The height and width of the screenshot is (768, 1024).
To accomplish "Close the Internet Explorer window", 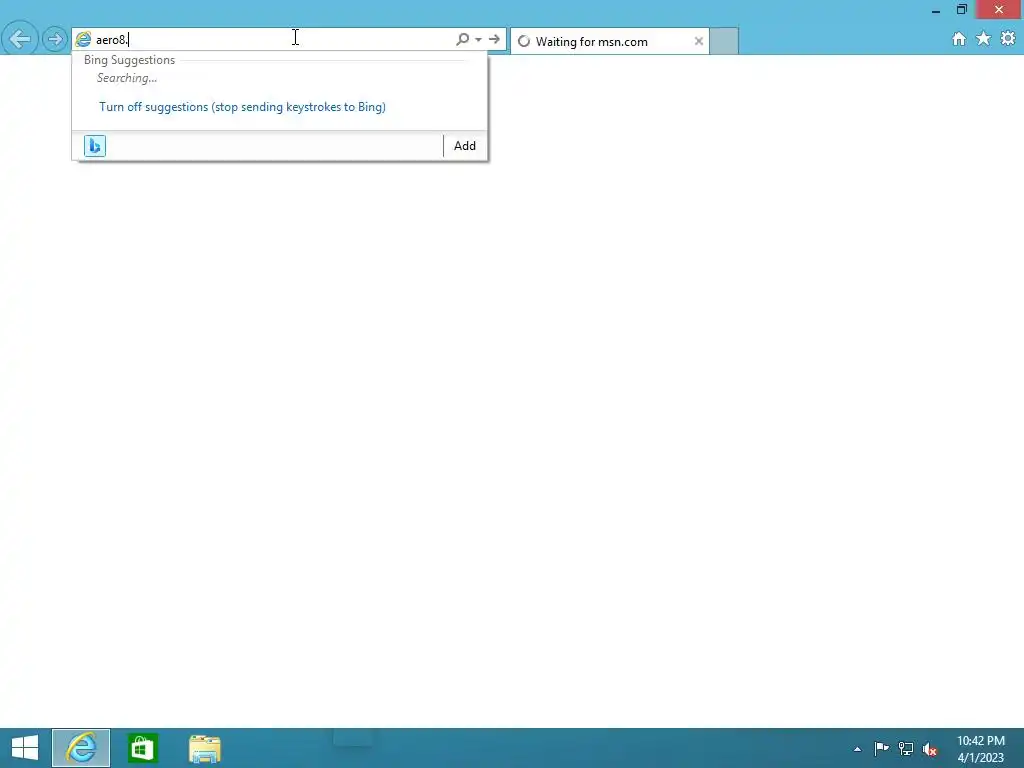I will click(999, 9).
